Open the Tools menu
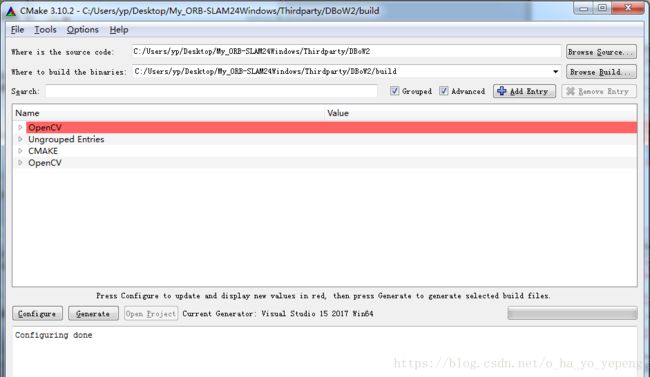Image resolution: width=650 pixels, height=377 pixels. [x=45, y=30]
